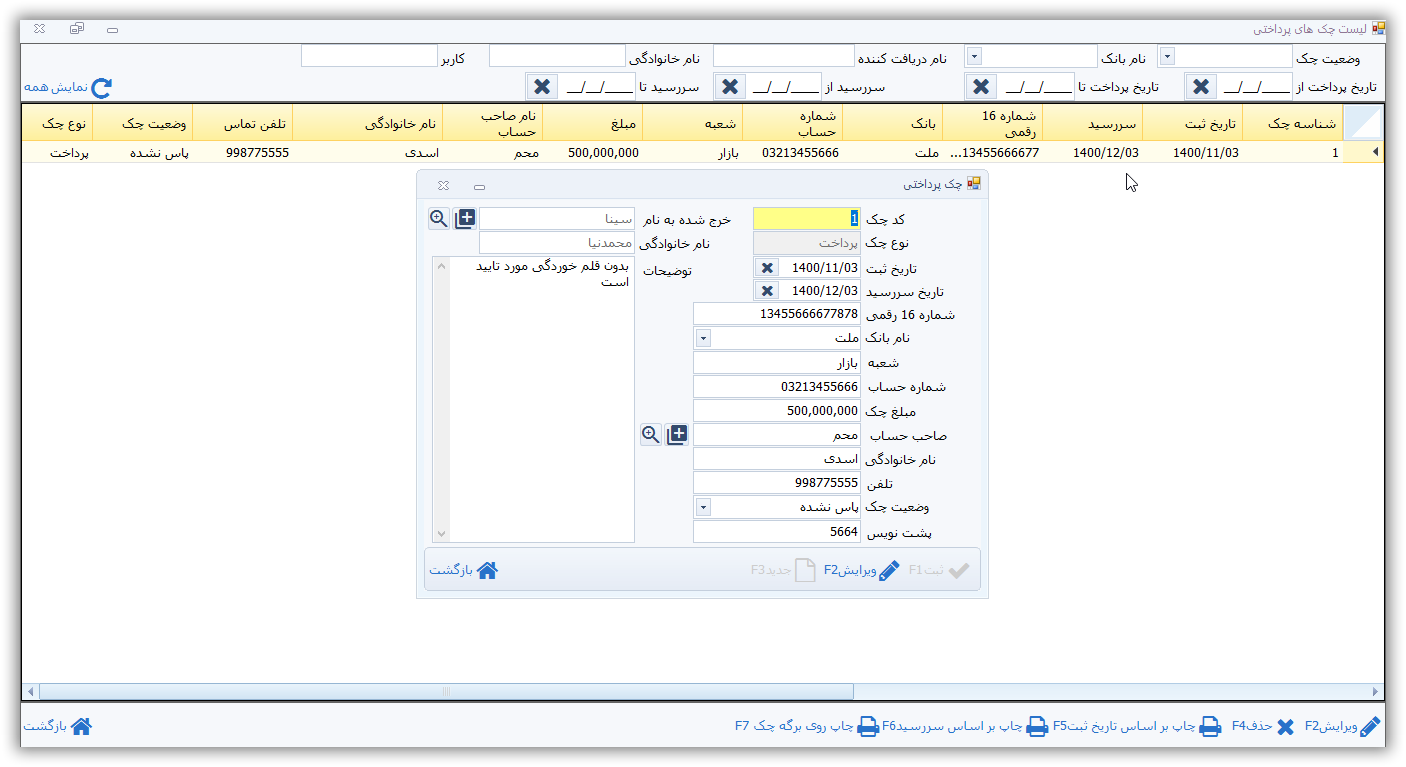This screenshot has width=1406, height=767.
Task: Click بازگشت in the bottom toolbar
Action: click(58, 726)
